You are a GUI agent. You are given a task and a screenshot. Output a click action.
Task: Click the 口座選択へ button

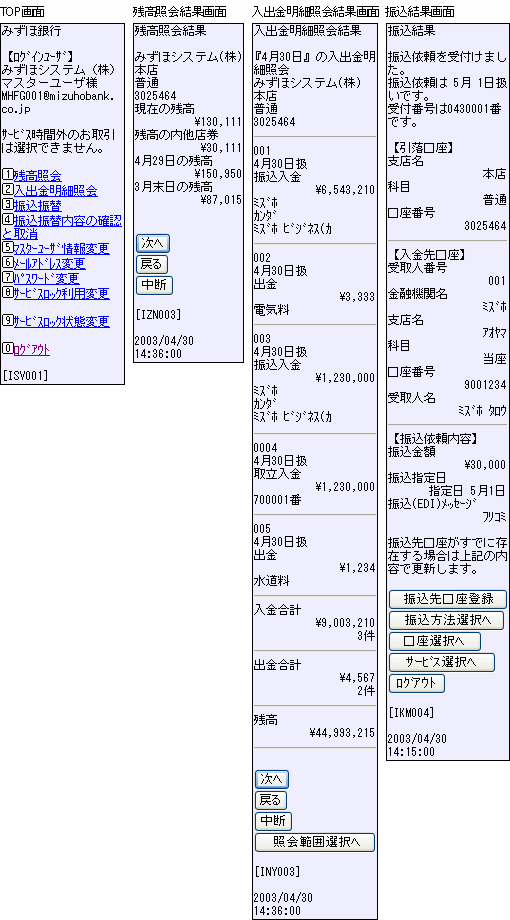pyautogui.click(x=435, y=641)
